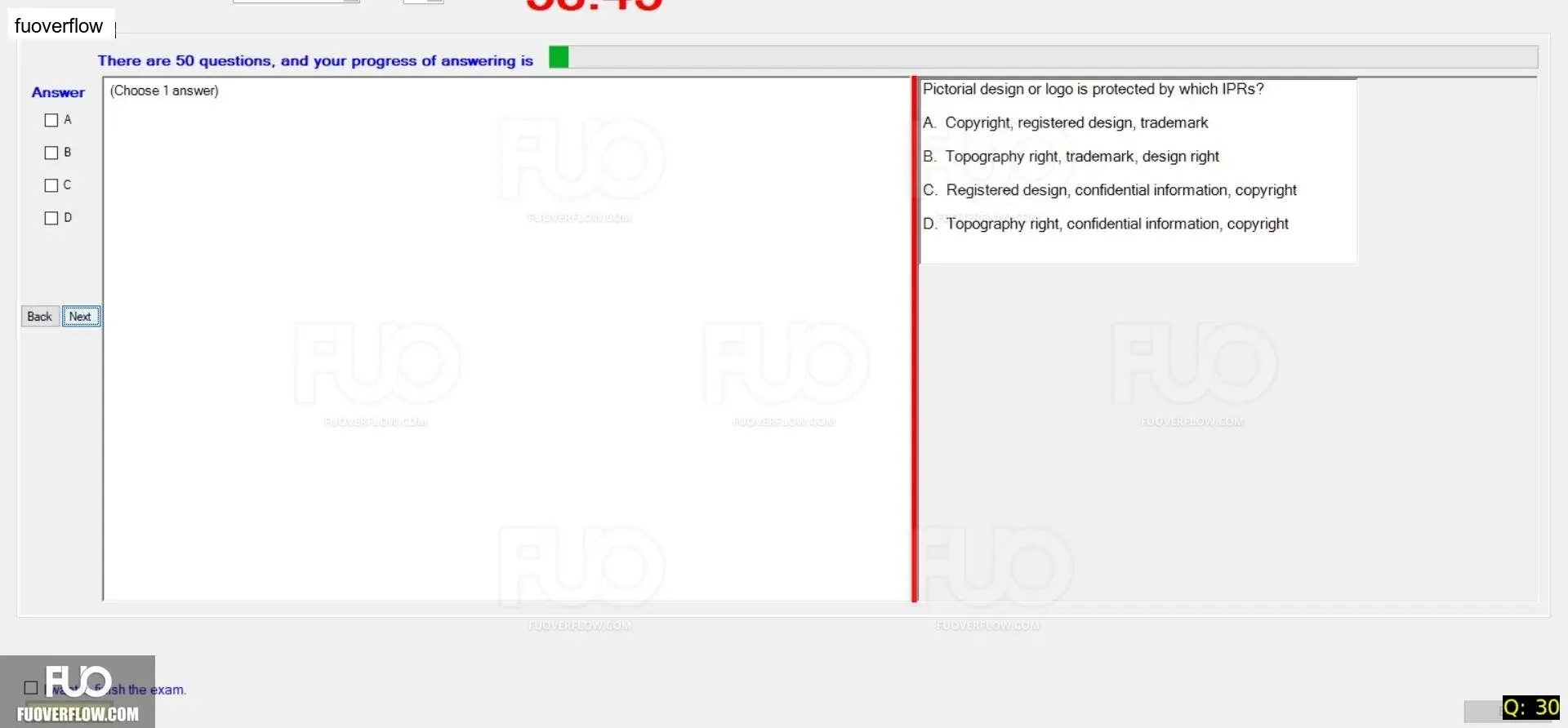Check answer option A checkbox
This screenshot has width=1568, height=728.
point(51,120)
